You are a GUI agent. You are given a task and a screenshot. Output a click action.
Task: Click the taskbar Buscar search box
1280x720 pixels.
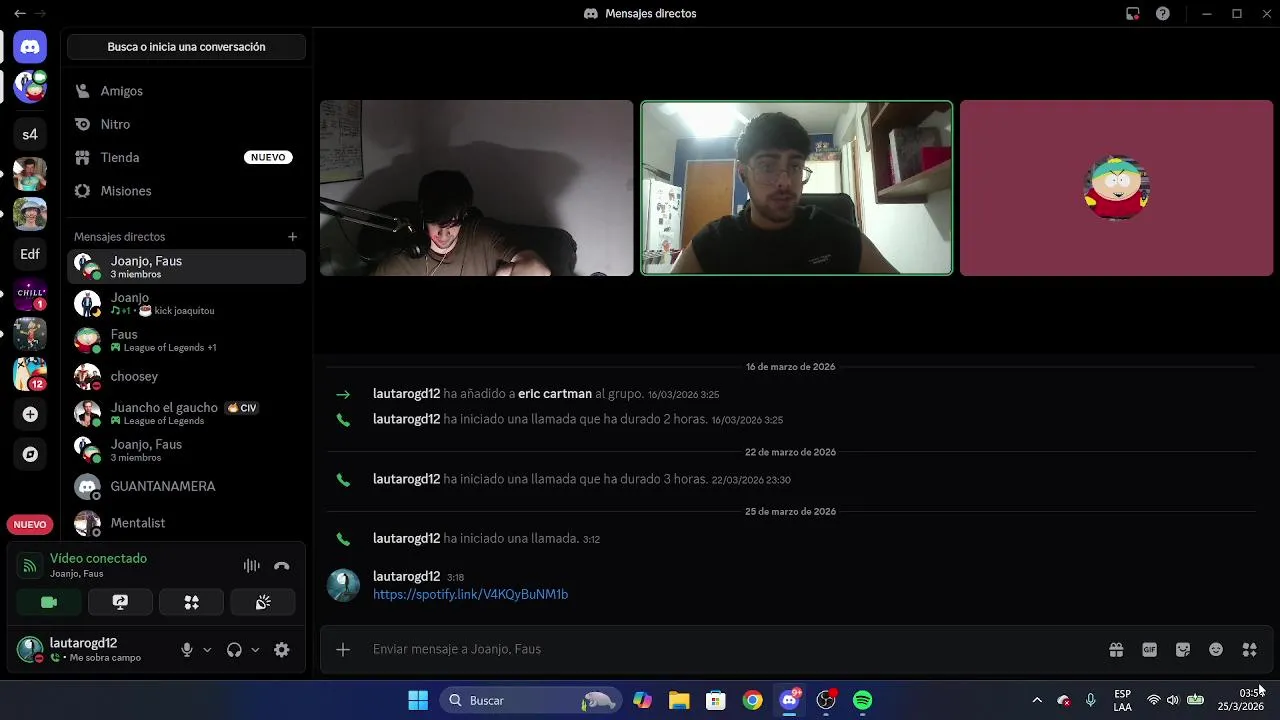click(x=530, y=700)
